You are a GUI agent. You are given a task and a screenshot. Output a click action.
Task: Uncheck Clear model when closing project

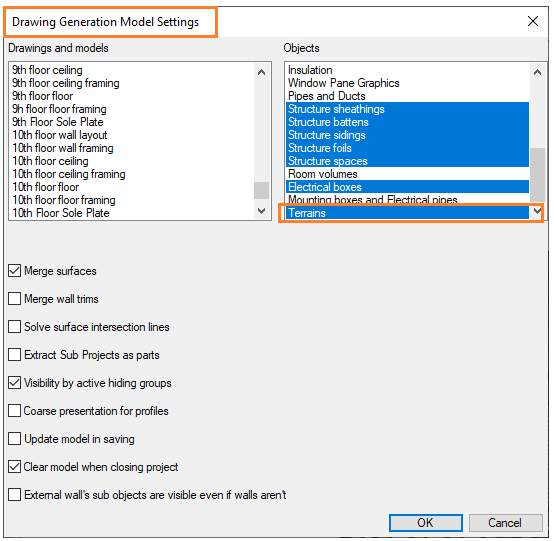pos(14,466)
